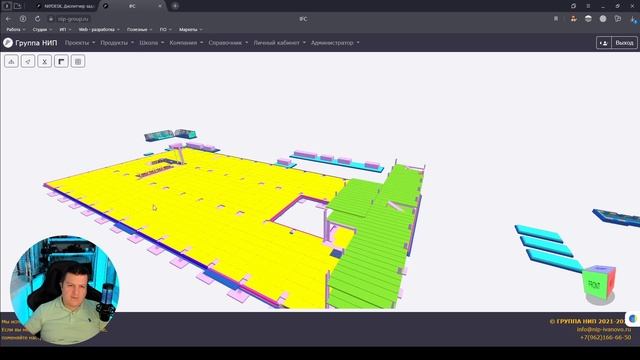Click the first viewer tool with triangle icon
This screenshot has width=640, height=360.
11,62
